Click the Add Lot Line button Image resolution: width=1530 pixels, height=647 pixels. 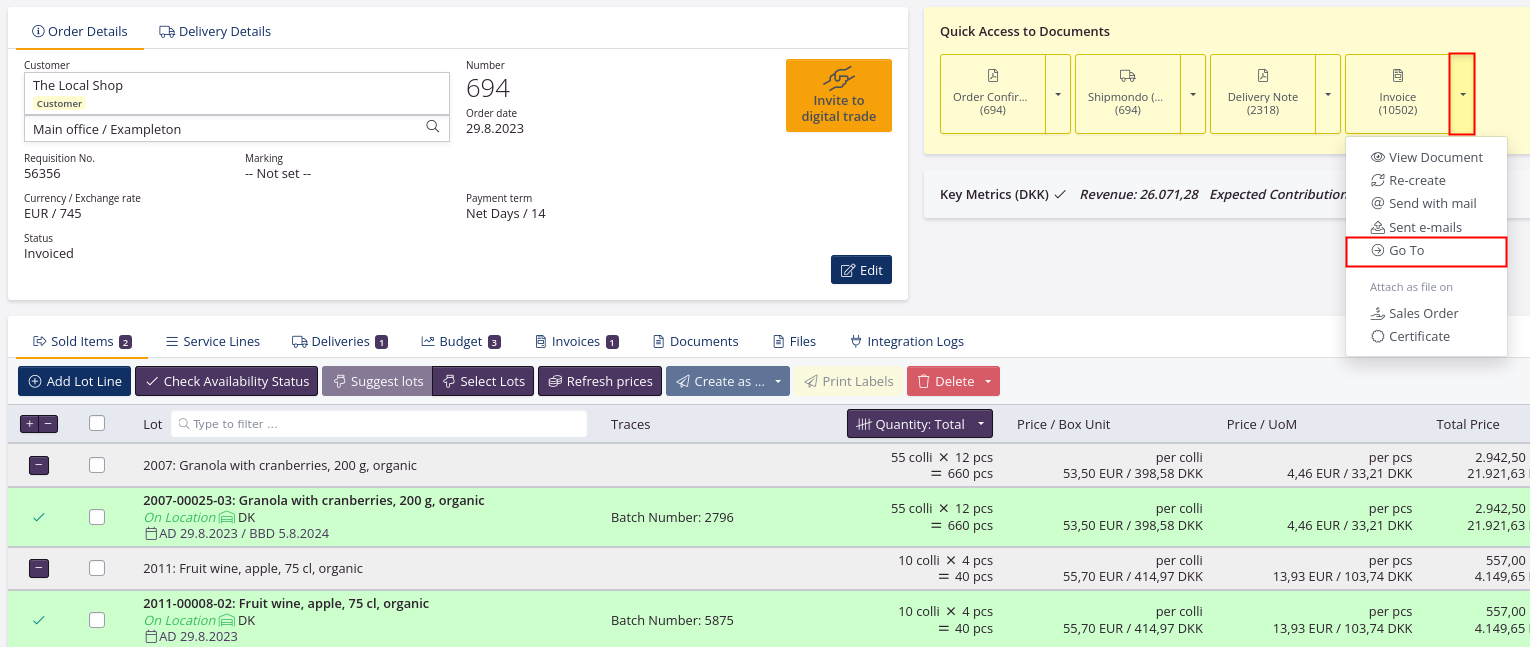click(74, 381)
